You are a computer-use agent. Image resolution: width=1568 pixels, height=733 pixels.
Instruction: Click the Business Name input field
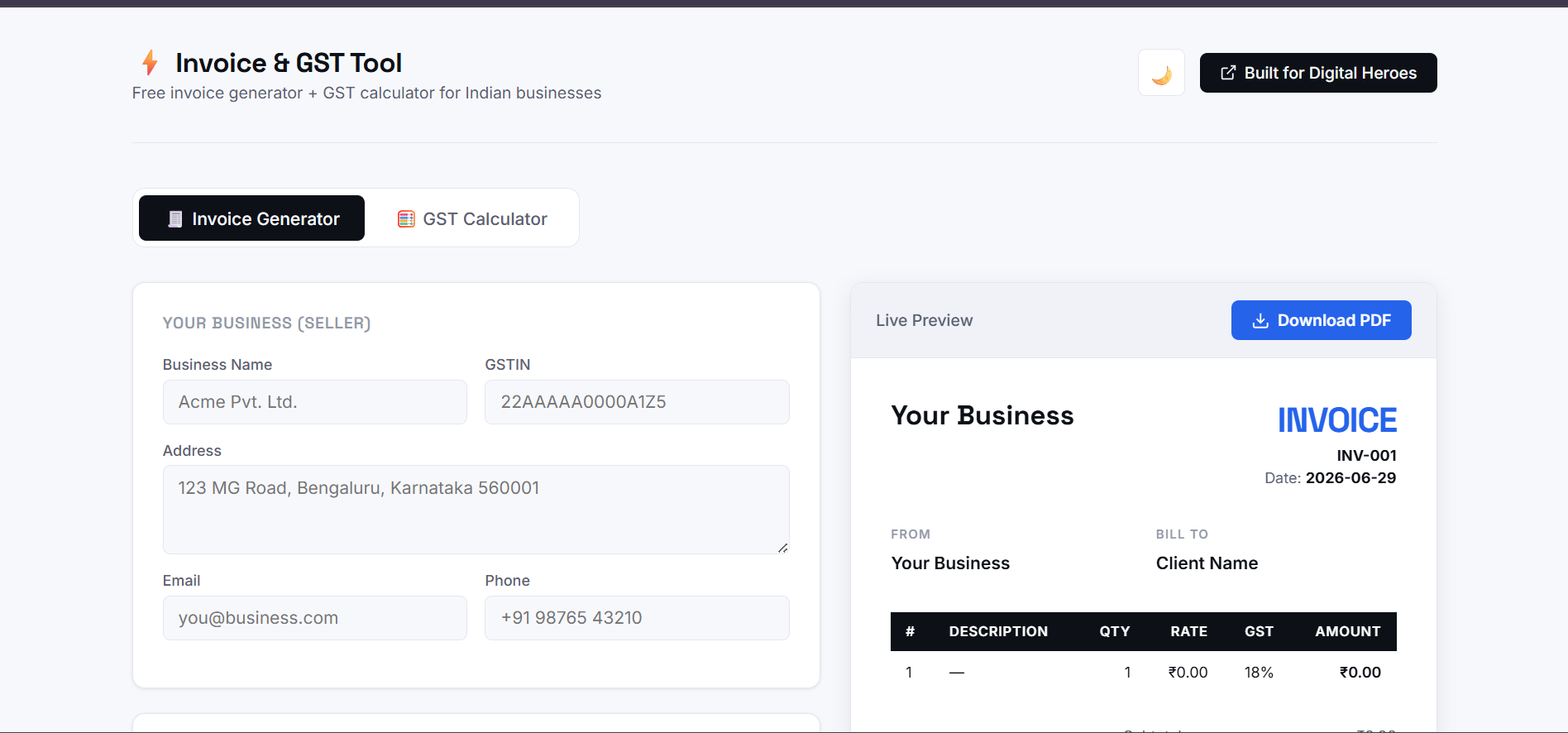pyautogui.click(x=315, y=402)
